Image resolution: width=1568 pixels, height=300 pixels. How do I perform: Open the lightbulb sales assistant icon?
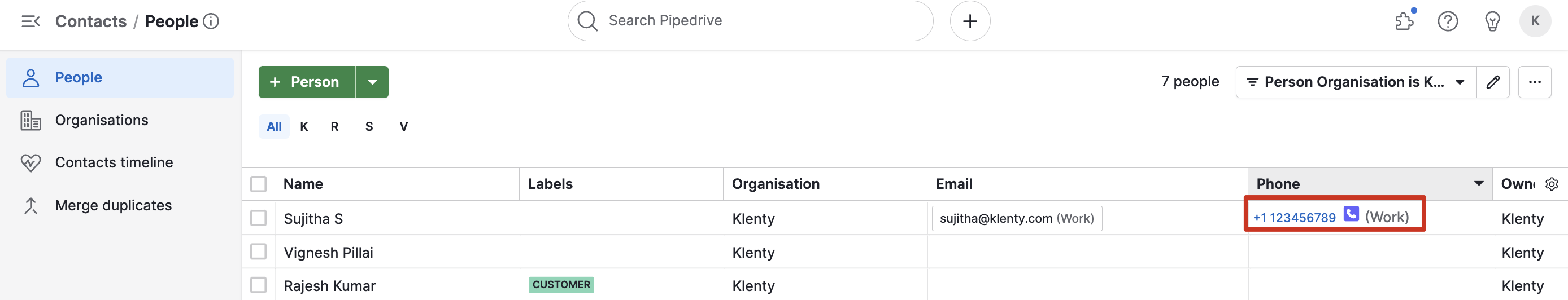(1492, 22)
